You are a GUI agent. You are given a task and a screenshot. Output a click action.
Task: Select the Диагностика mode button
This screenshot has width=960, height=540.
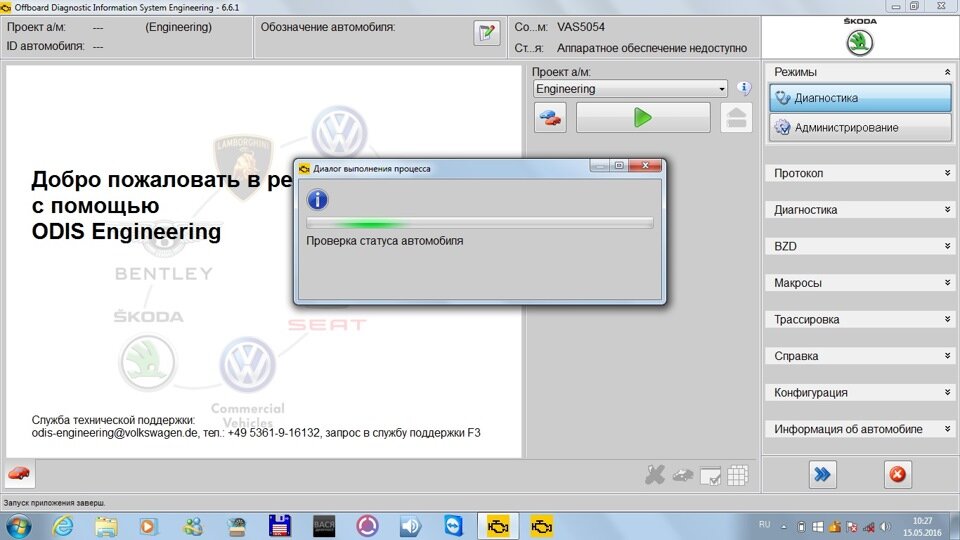[860, 98]
